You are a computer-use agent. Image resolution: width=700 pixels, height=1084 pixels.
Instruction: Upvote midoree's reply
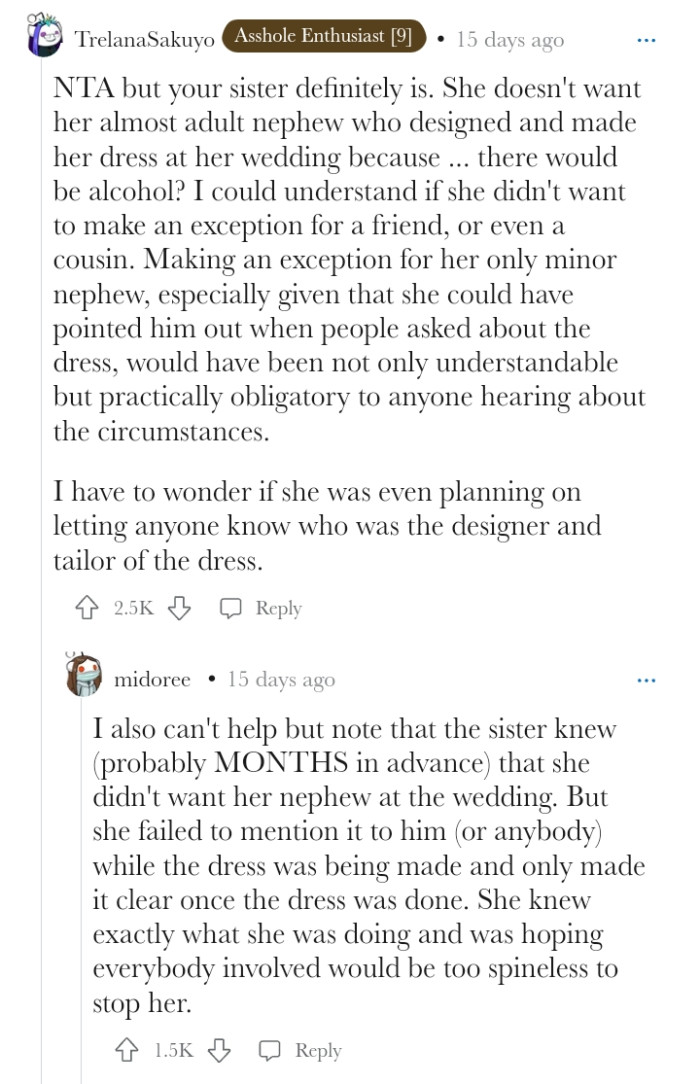(127, 1050)
